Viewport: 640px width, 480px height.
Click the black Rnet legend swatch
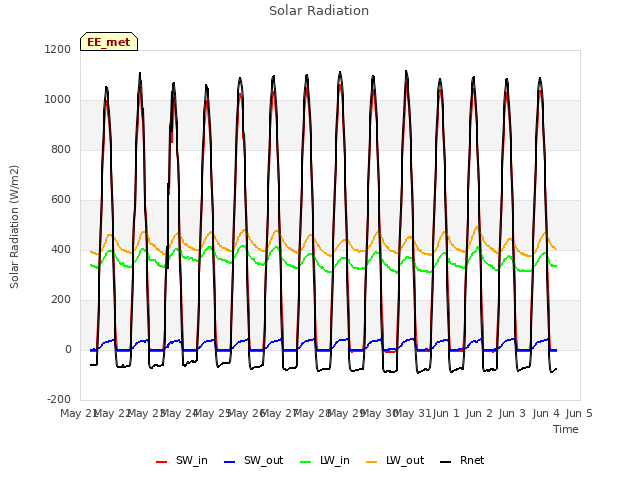(446, 462)
